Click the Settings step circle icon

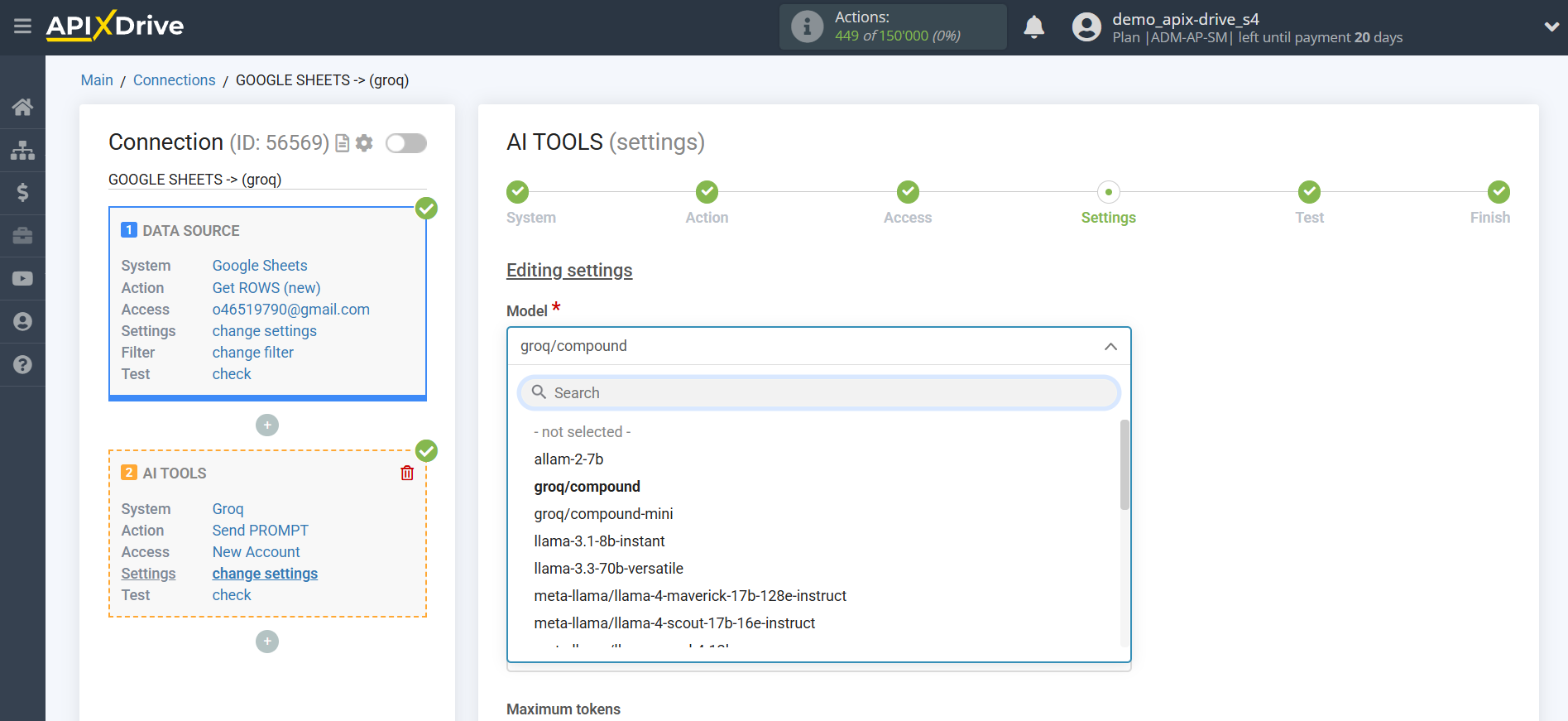click(1109, 192)
